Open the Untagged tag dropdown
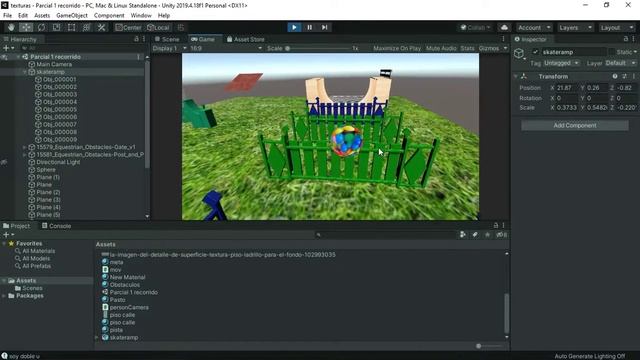 561,63
